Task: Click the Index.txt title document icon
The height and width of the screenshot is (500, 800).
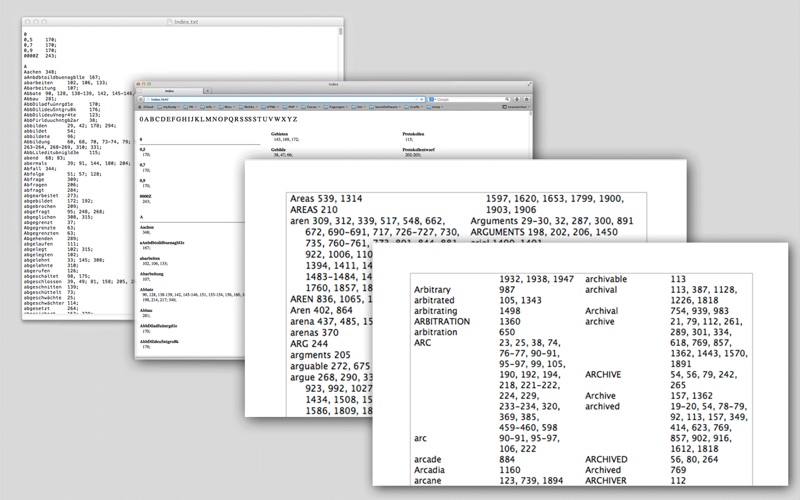Action: tap(170, 22)
